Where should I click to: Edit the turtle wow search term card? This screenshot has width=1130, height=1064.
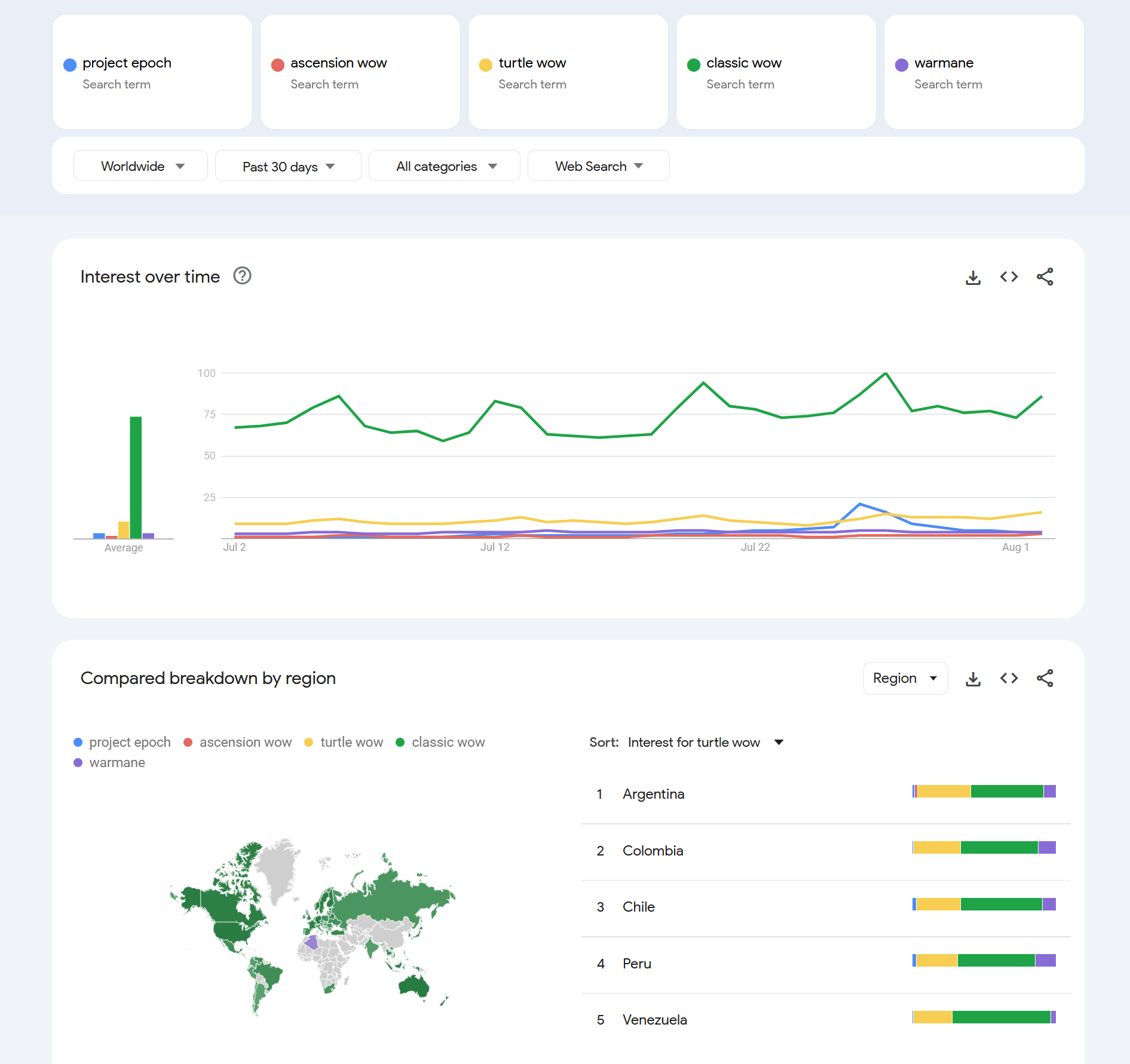pos(568,72)
